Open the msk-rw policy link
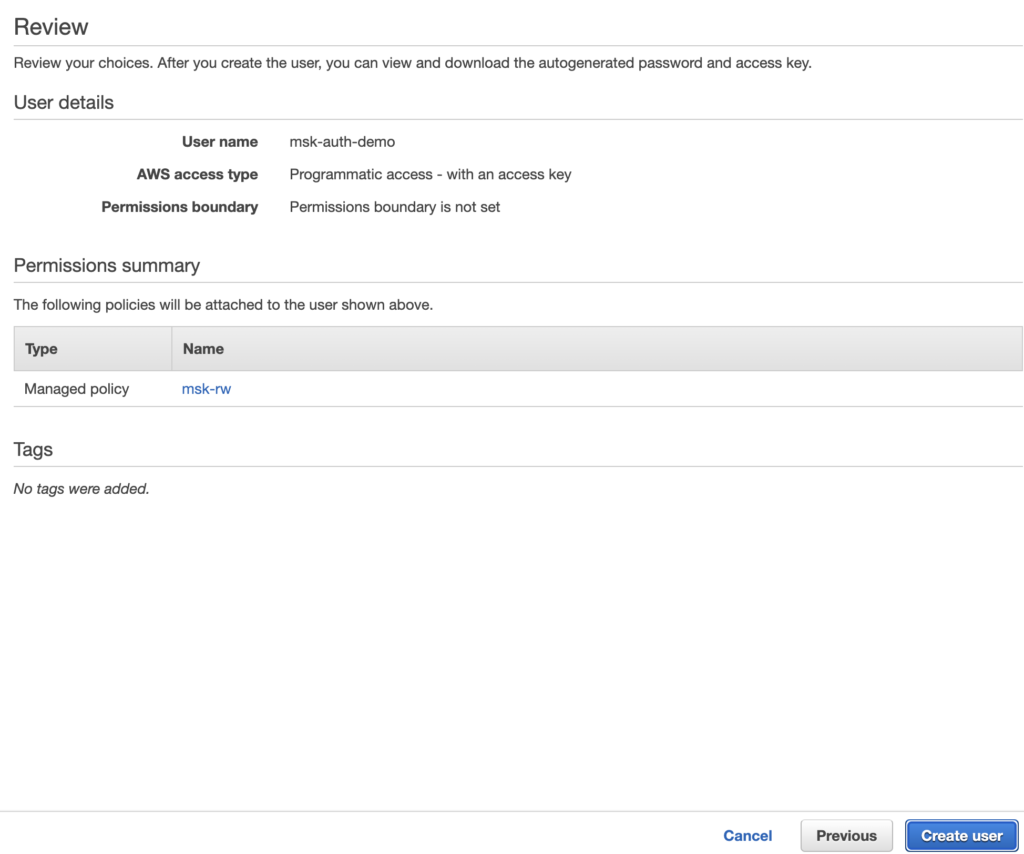The width and height of the screenshot is (1024, 854). pyautogui.click(x=206, y=388)
